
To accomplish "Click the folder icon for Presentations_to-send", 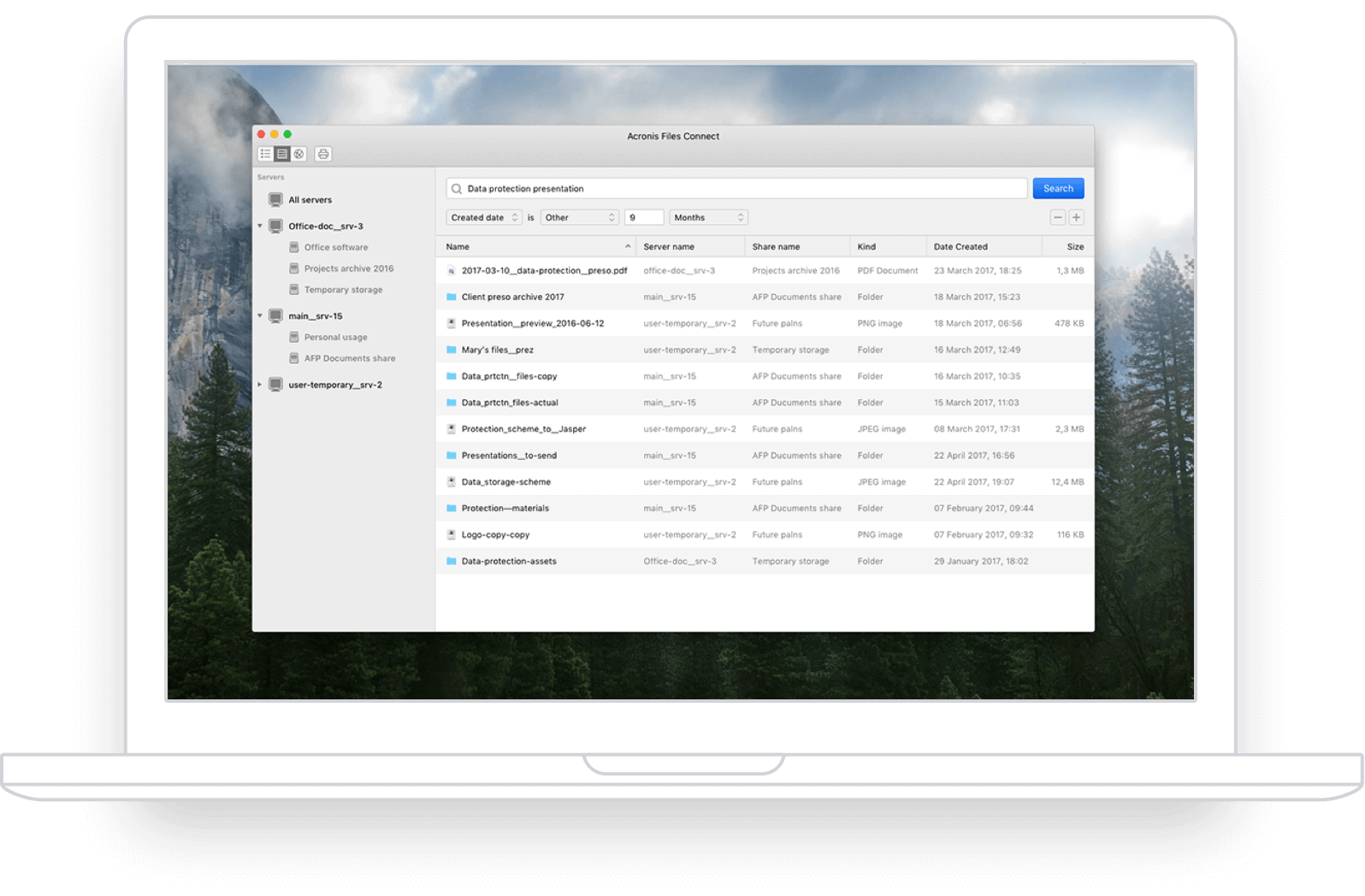I will coord(451,456).
